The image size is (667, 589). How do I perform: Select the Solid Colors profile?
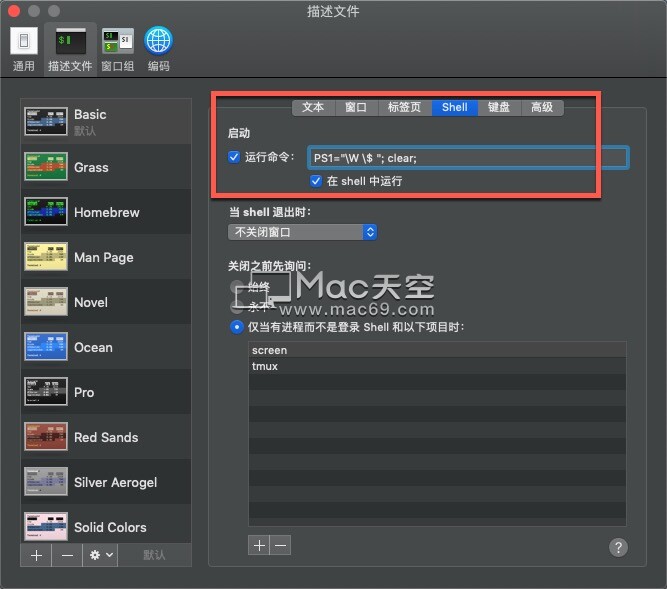[x=105, y=526]
